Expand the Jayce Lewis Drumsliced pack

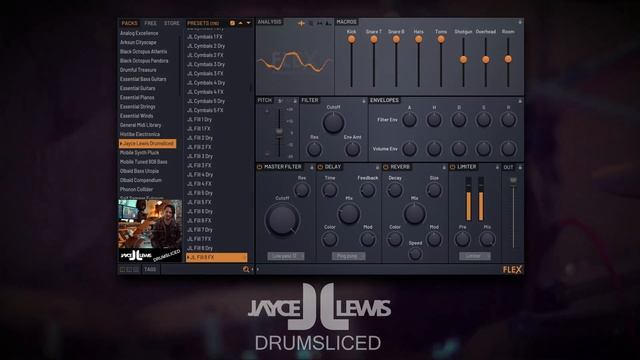tap(147, 144)
